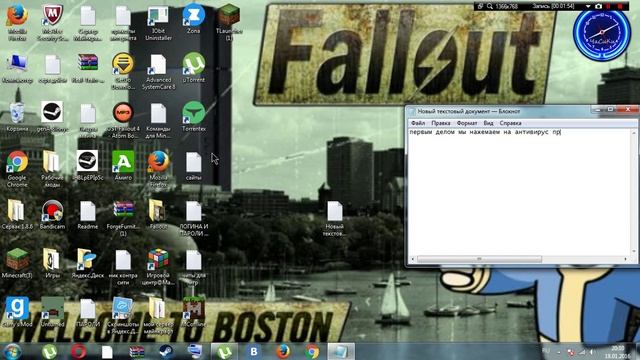The width and height of the screenshot is (640, 360).
Task: Switch to Chrome on the taskbar
Action: [312, 351]
